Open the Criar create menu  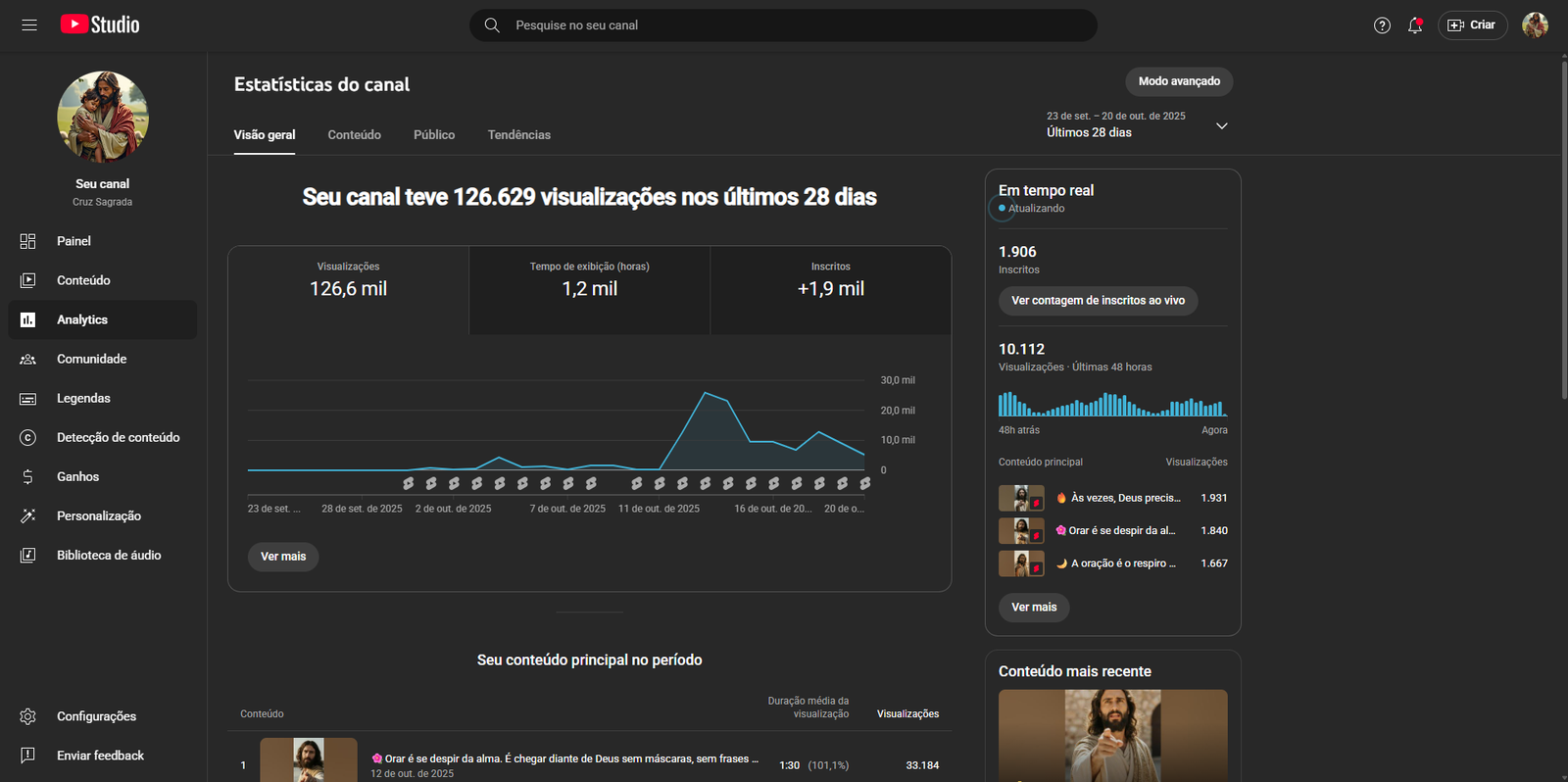(x=1472, y=25)
